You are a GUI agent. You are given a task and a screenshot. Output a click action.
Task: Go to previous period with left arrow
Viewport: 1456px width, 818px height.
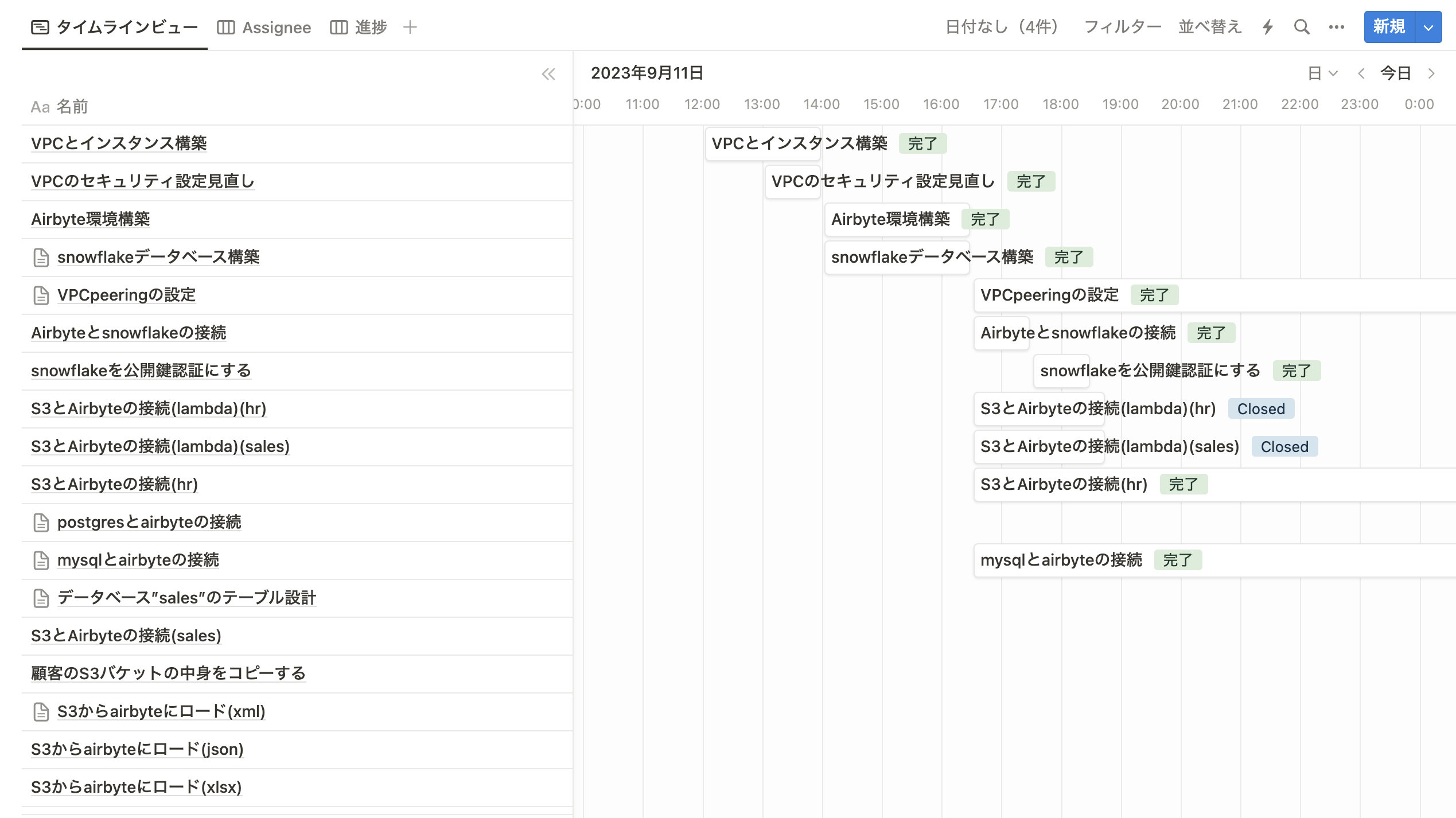(x=1361, y=73)
